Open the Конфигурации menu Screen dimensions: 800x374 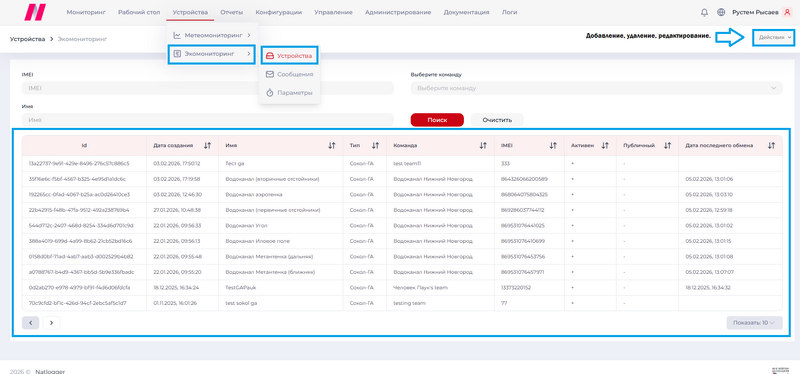(279, 12)
